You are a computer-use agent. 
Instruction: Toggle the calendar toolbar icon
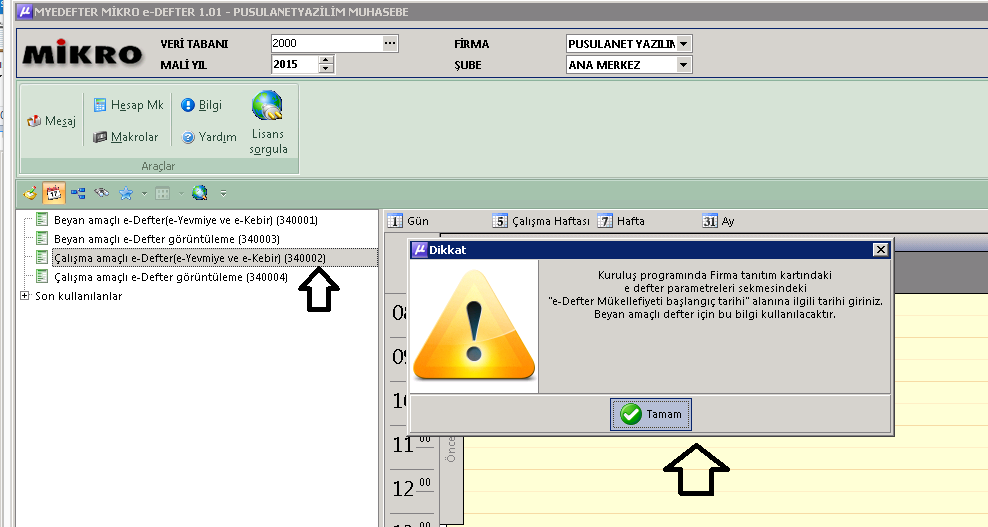[x=54, y=193]
